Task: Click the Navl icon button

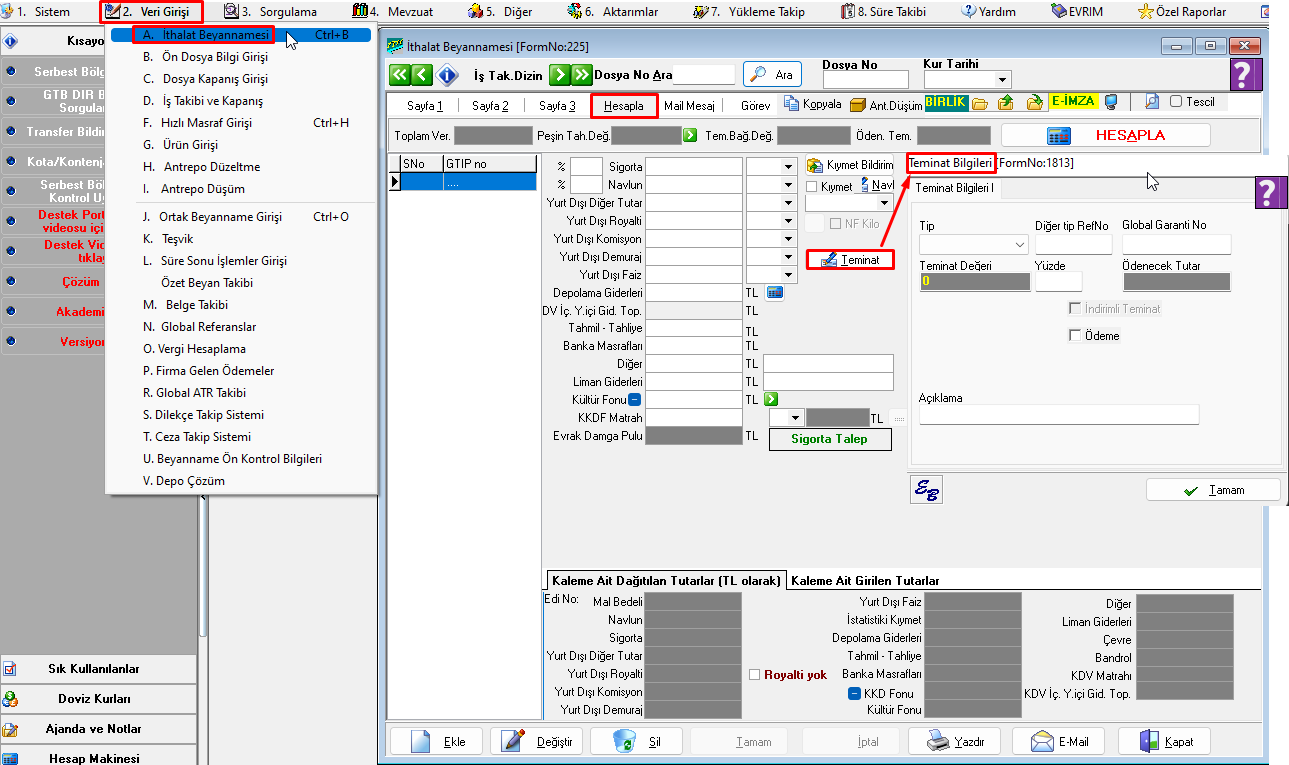Action: [877, 186]
